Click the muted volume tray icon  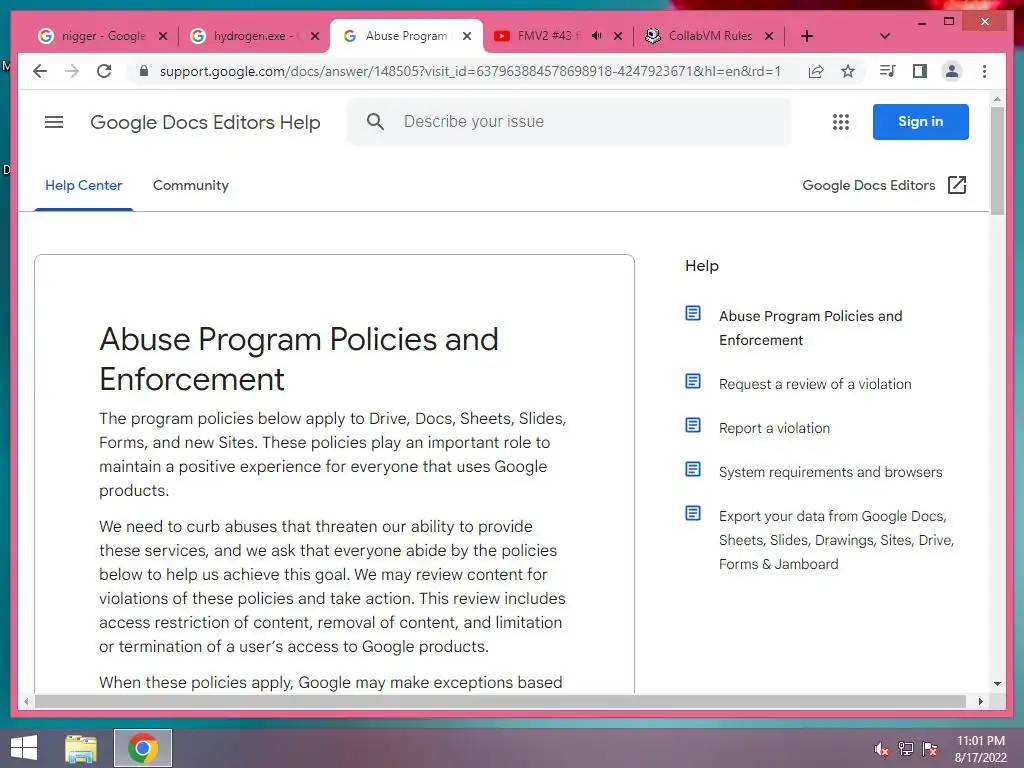click(x=881, y=749)
